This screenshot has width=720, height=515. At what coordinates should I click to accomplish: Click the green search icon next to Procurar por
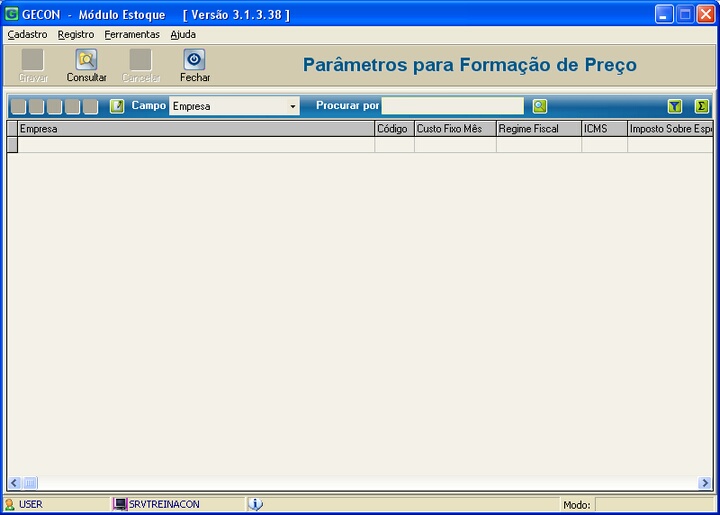pyautogui.click(x=540, y=106)
